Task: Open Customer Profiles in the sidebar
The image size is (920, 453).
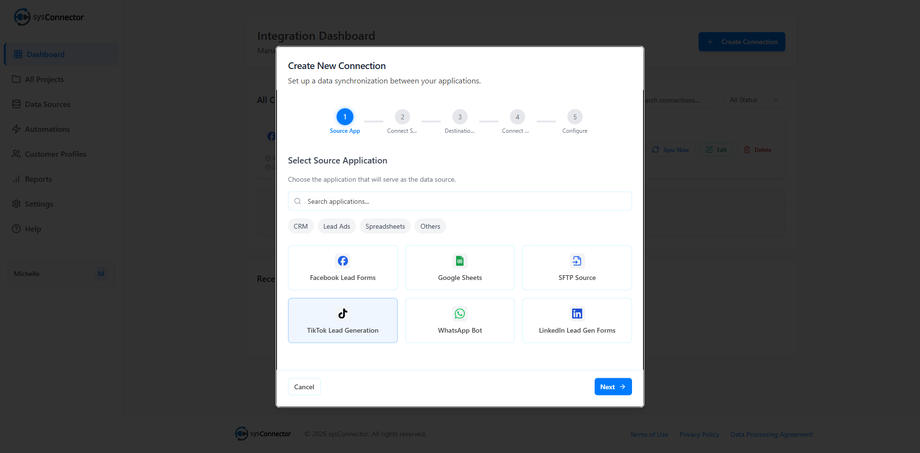Action: [x=61, y=154]
